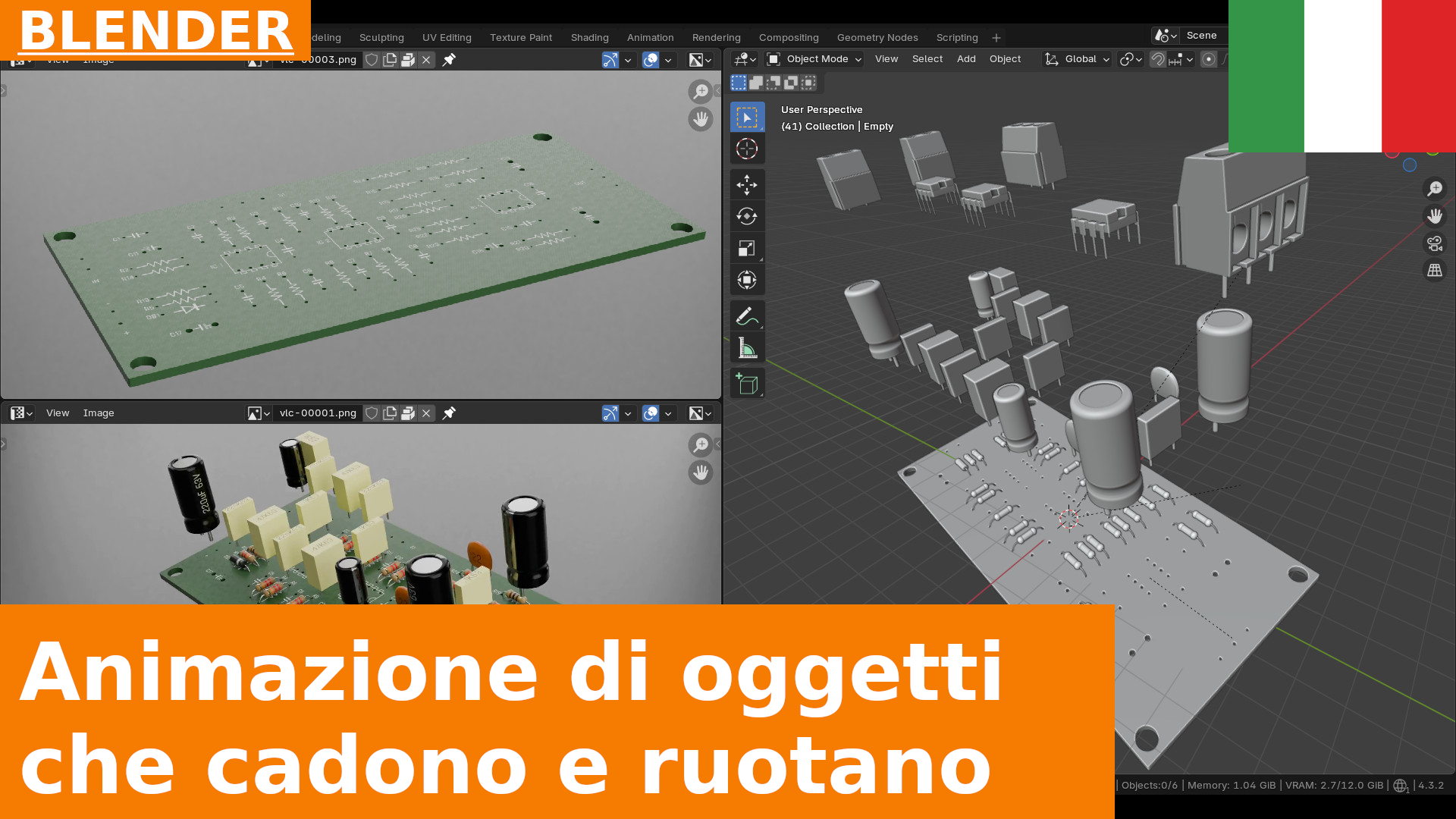Open the 3D viewport Add menu
Viewport: 1456px width, 819px height.
pyautogui.click(x=966, y=59)
